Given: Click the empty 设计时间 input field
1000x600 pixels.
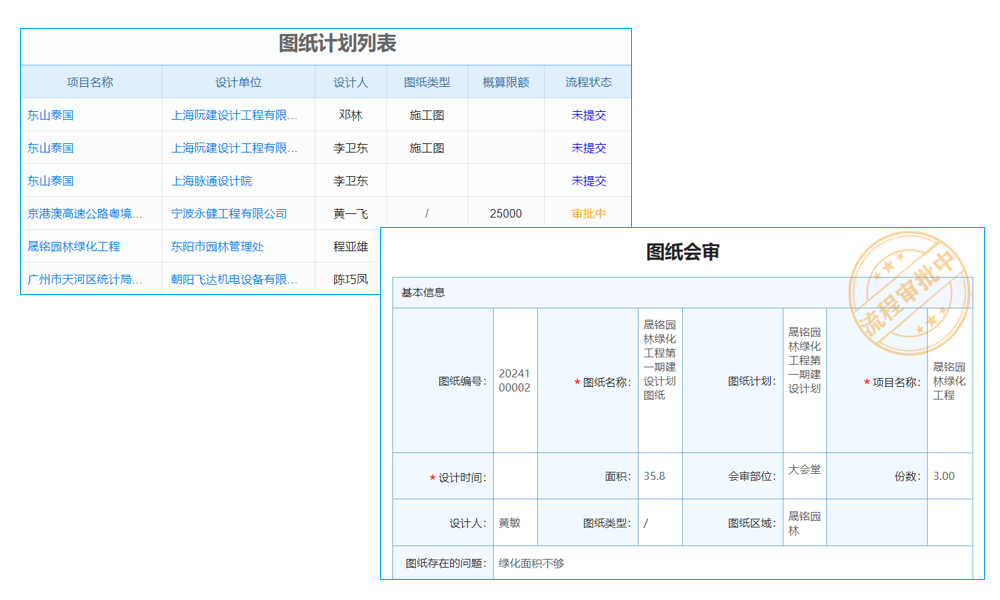Looking at the screenshot, I should click(517, 476).
